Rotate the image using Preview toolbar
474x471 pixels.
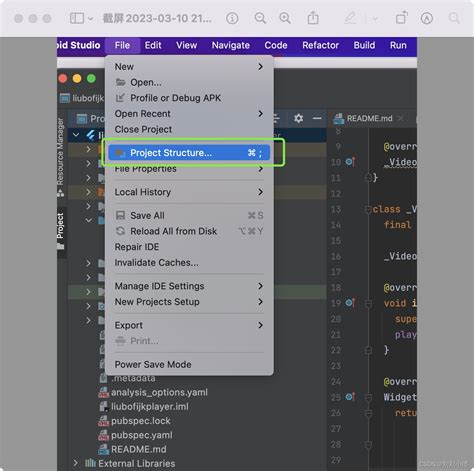coord(401,18)
